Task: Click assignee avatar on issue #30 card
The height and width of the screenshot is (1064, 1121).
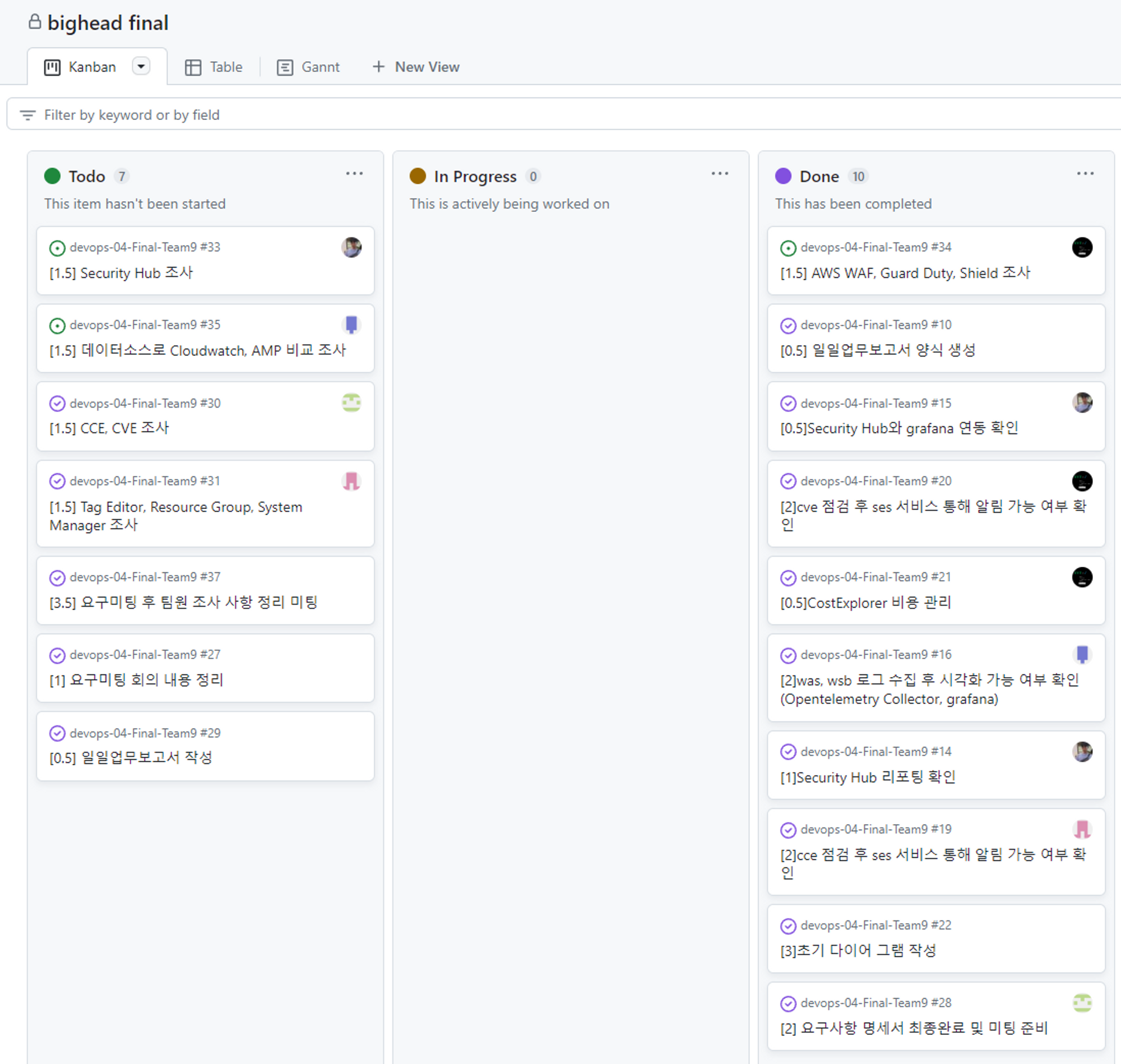Action: (351, 403)
